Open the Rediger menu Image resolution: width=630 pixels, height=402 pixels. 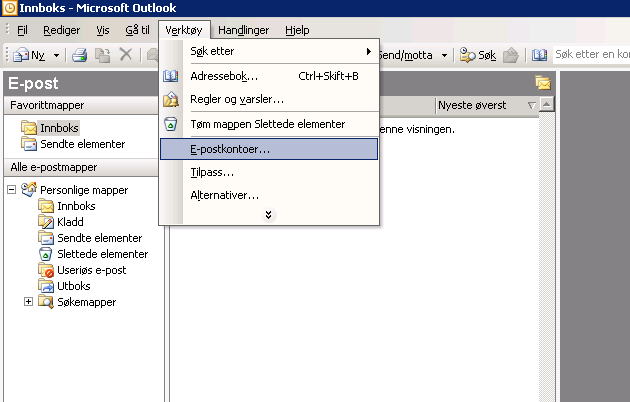[61, 30]
